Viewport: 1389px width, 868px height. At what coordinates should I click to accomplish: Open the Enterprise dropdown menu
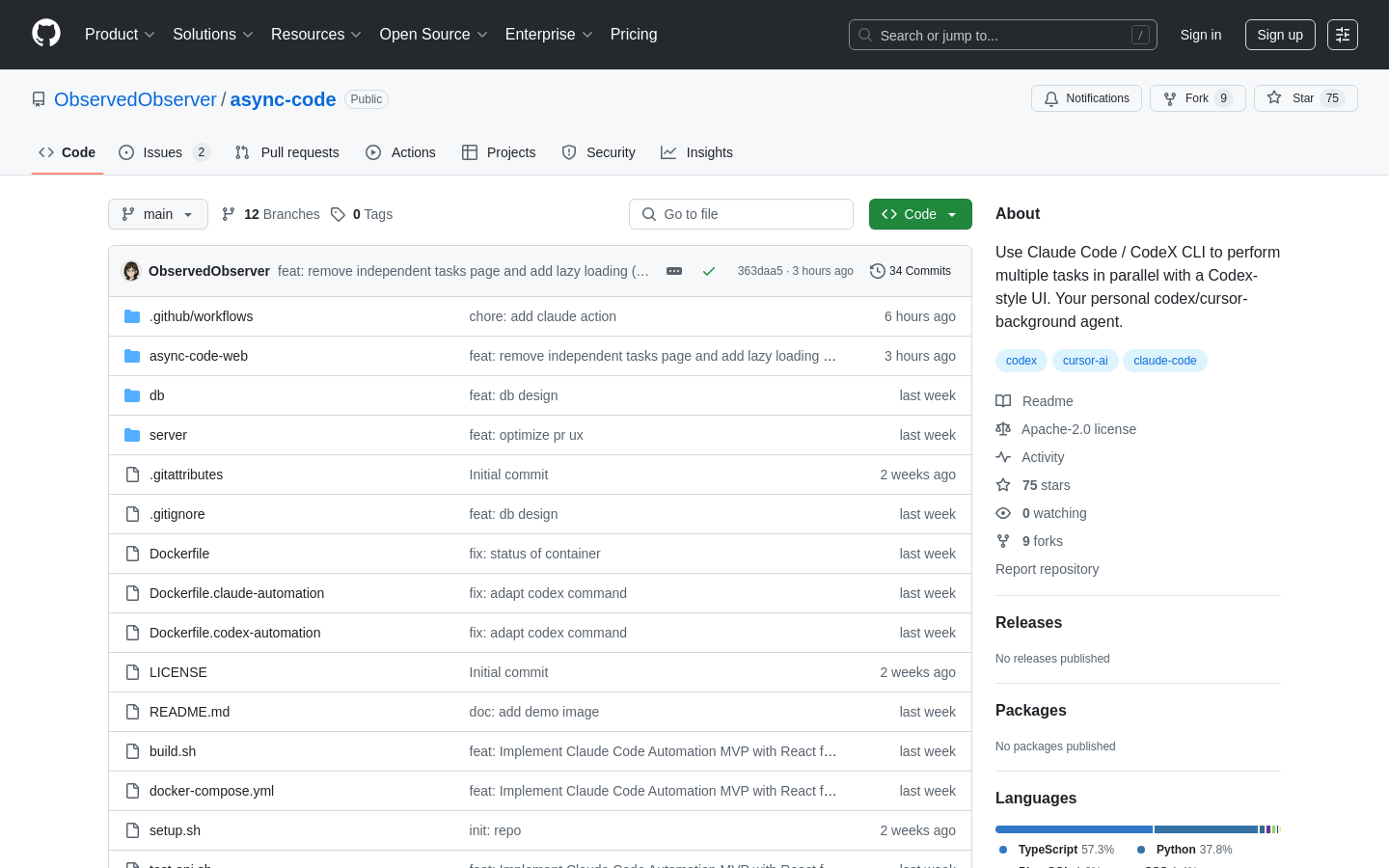click(549, 35)
